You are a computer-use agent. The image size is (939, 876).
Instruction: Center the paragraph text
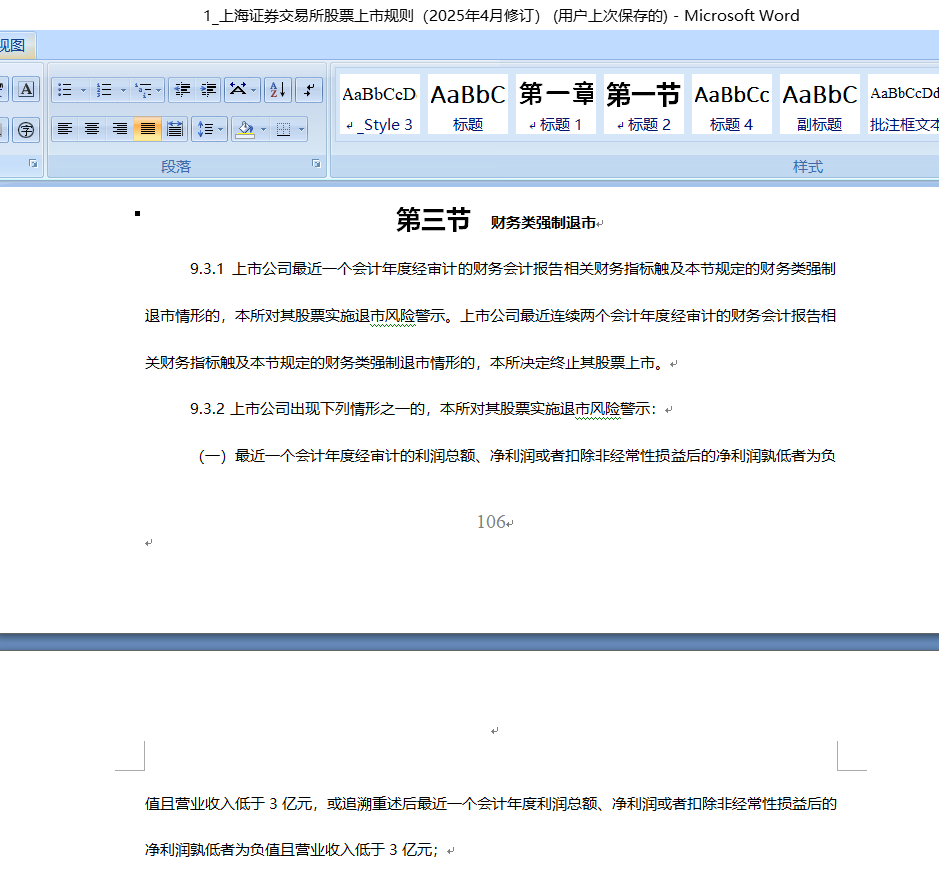[92, 129]
